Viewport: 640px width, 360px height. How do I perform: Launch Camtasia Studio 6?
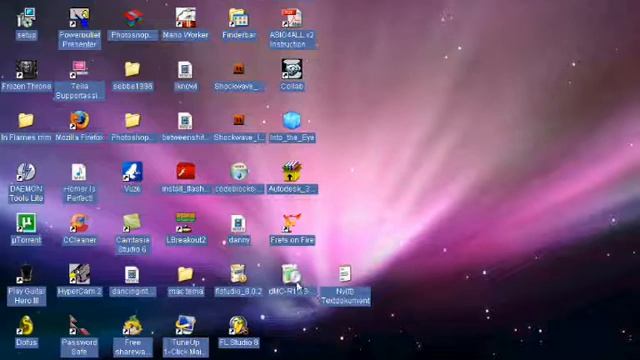tap(133, 223)
